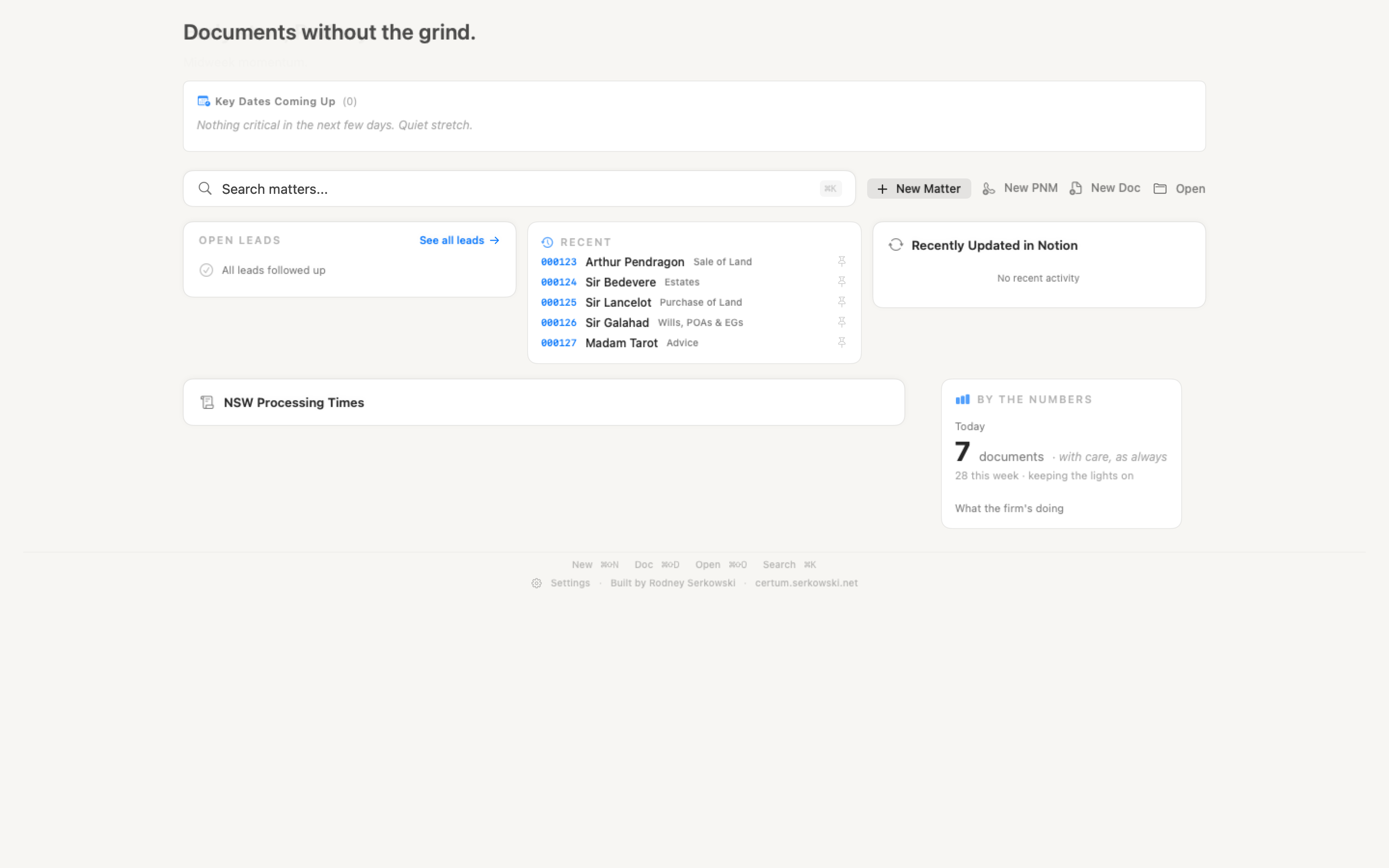Click the Open Leads heading
The height and width of the screenshot is (868, 1389).
[x=240, y=240]
